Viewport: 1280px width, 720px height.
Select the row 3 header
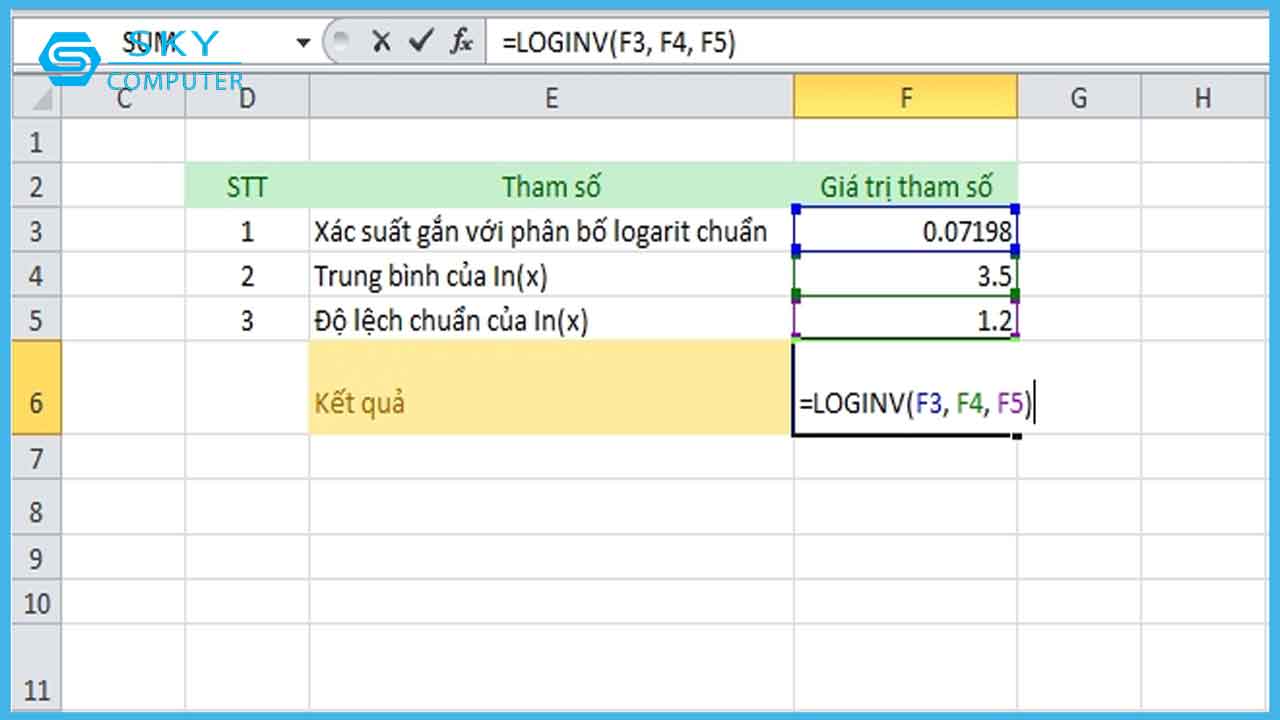(x=36, y=231)
